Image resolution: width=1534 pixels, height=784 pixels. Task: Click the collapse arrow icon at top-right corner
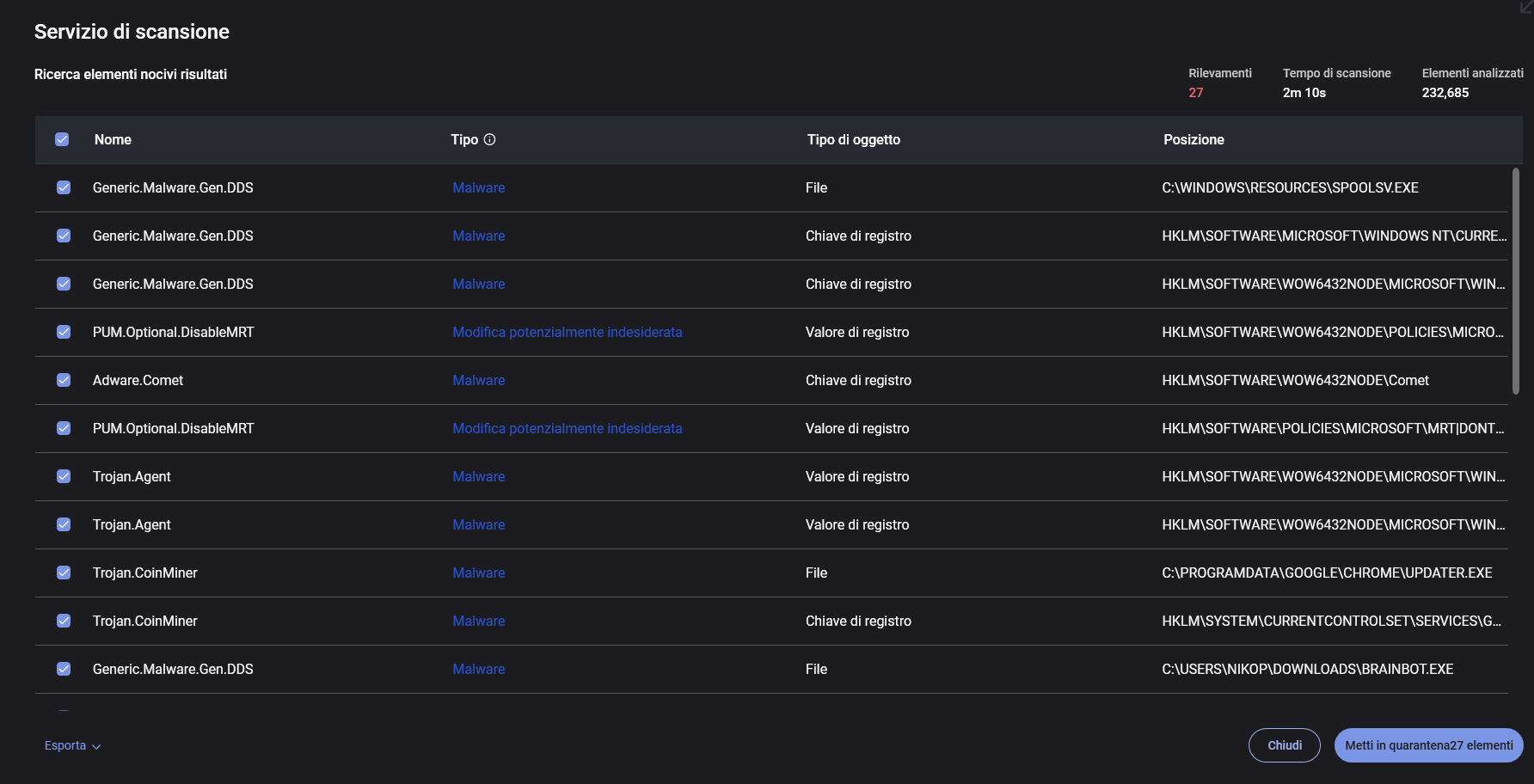(1526, 8)
